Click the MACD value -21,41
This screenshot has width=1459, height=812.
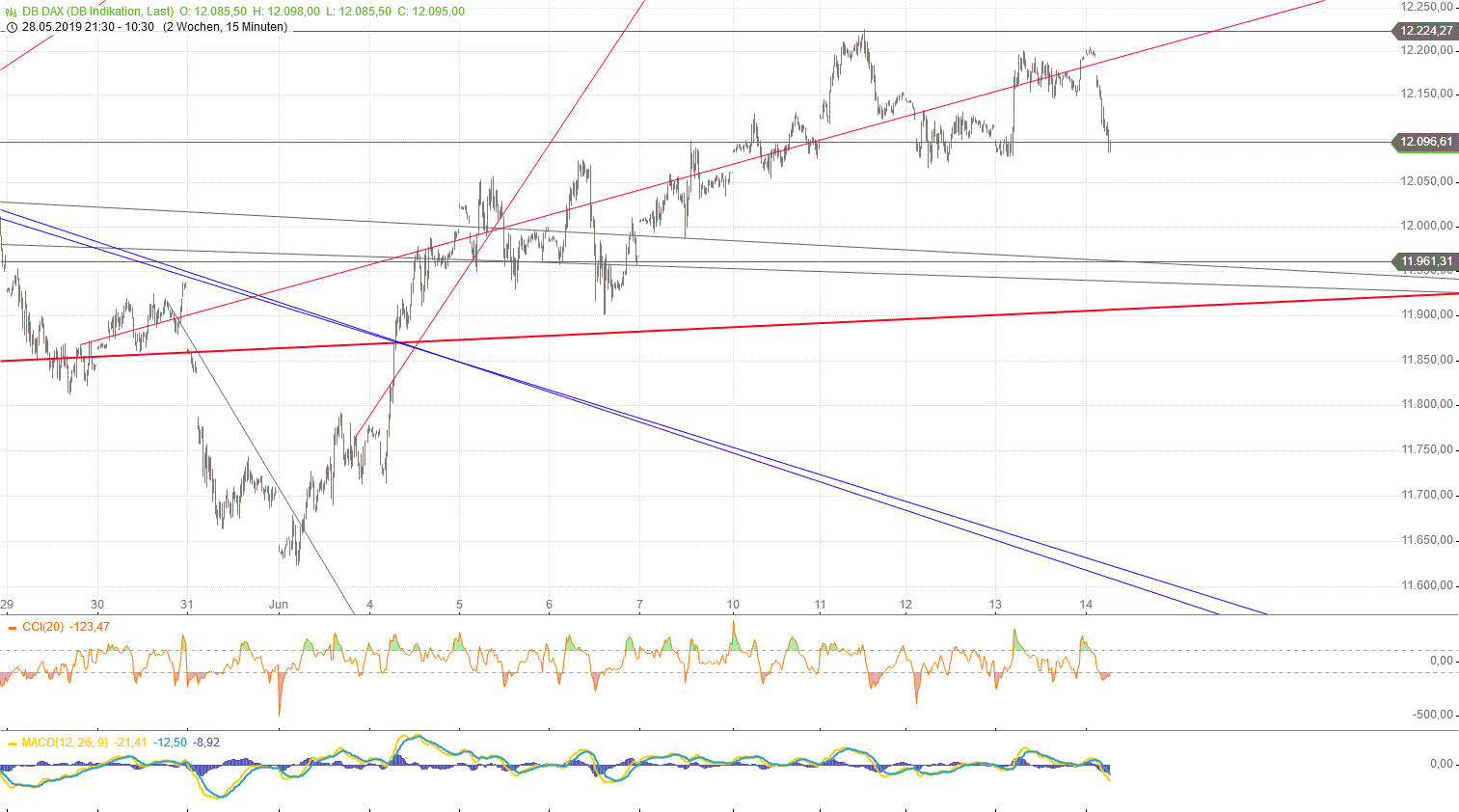[x=130, y=743]
